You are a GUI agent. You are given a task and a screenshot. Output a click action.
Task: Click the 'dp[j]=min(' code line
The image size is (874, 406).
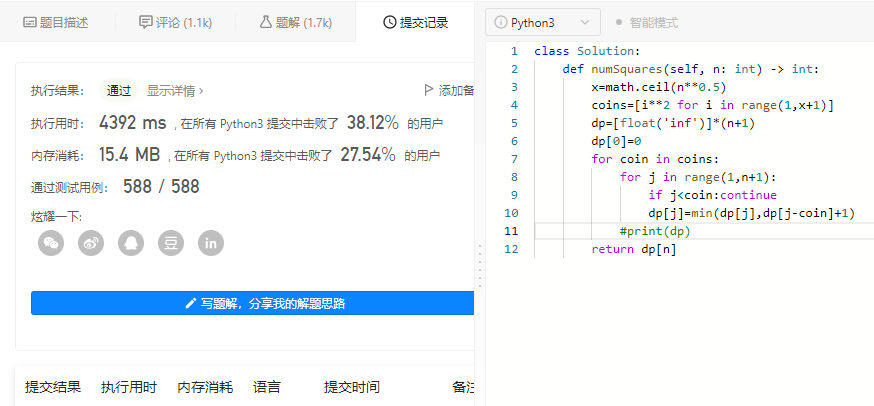click(752, 213)
